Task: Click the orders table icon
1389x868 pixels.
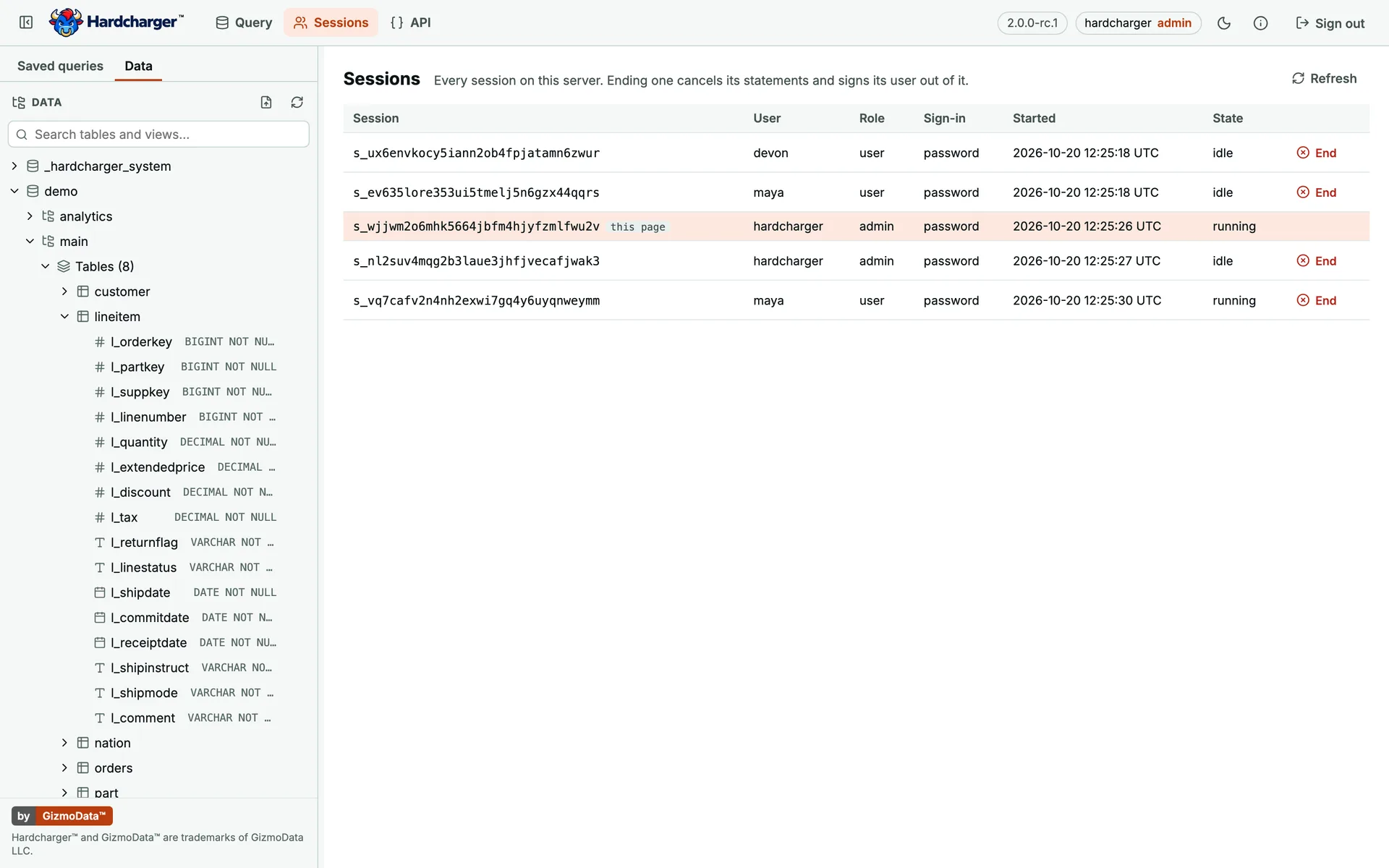Action: click(x=83, y=768)
